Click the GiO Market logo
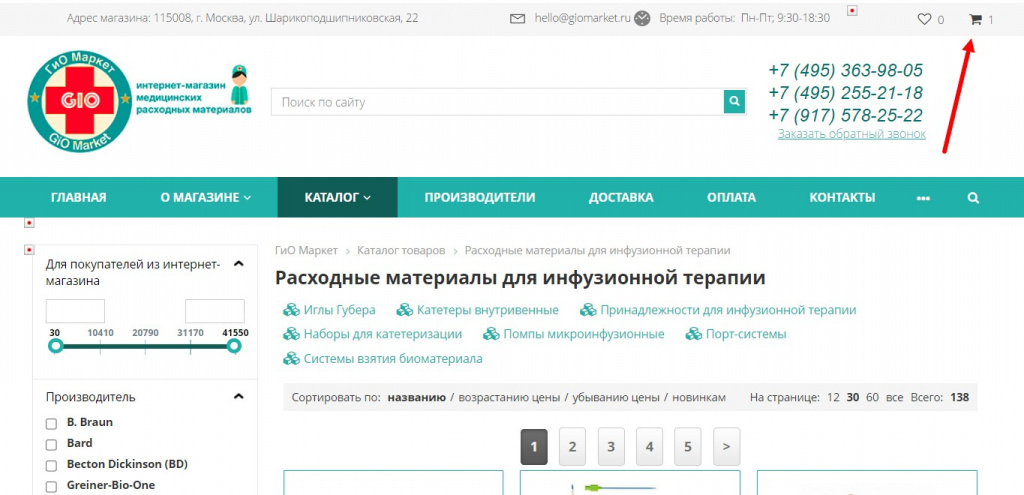Image resolution: width=1024 pixels, height=495 pixels. tap(80, 104)
